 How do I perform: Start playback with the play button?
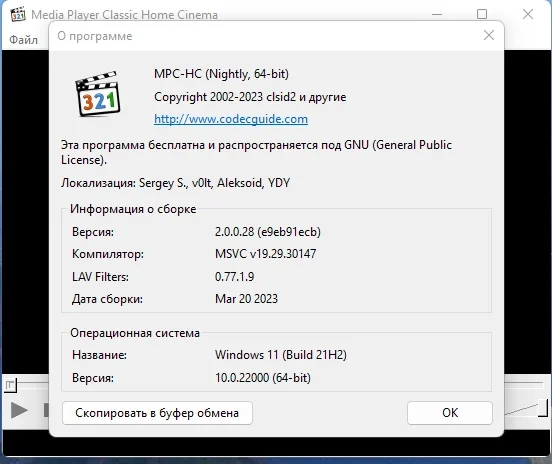19,410
